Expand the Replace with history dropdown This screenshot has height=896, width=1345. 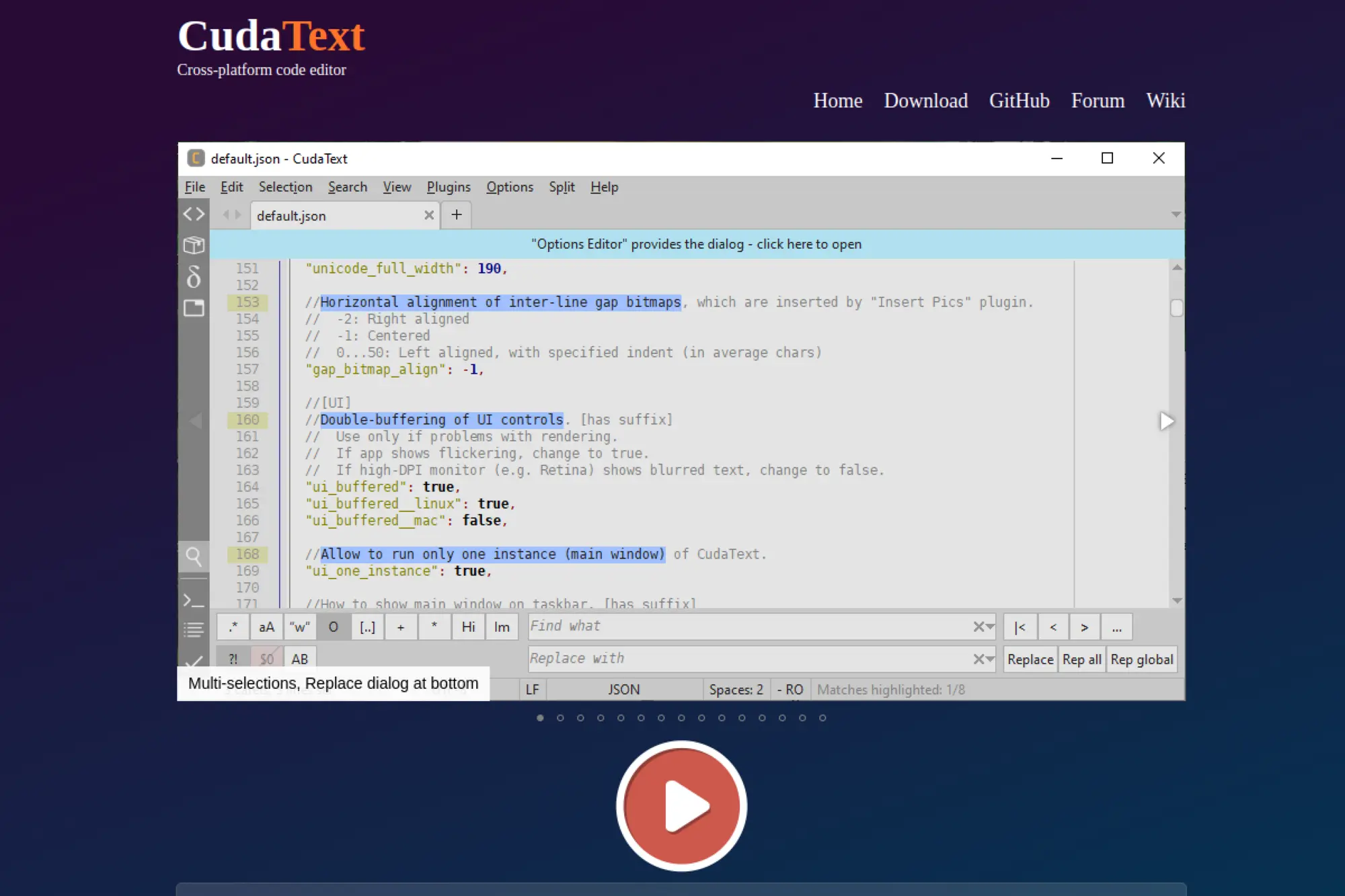point(990,659)
